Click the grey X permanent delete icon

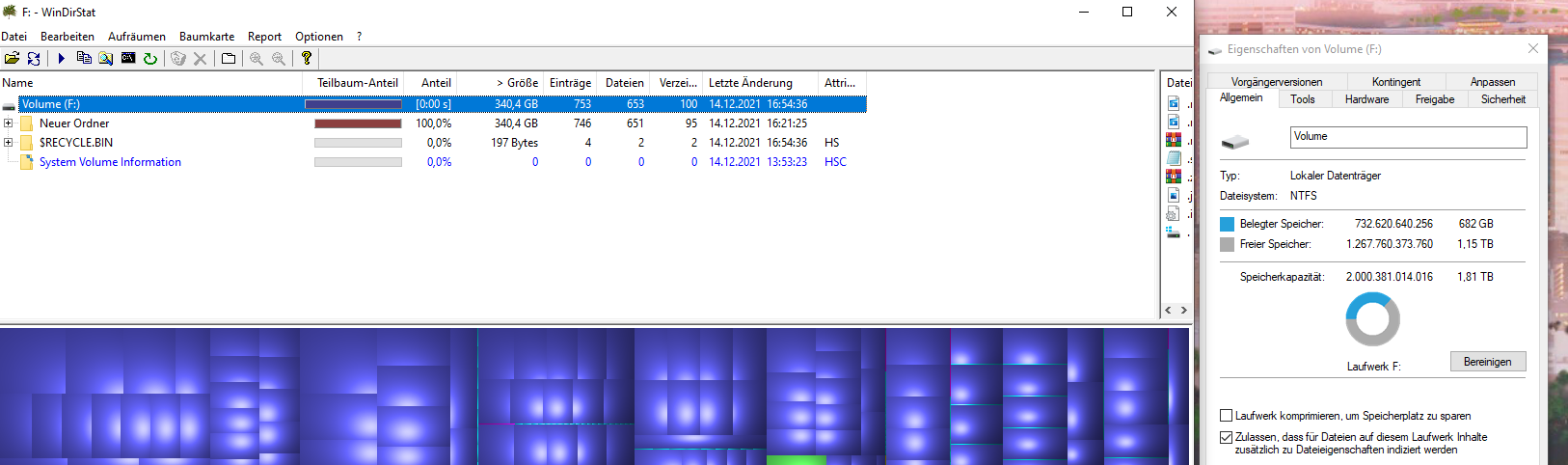point(201,59)
